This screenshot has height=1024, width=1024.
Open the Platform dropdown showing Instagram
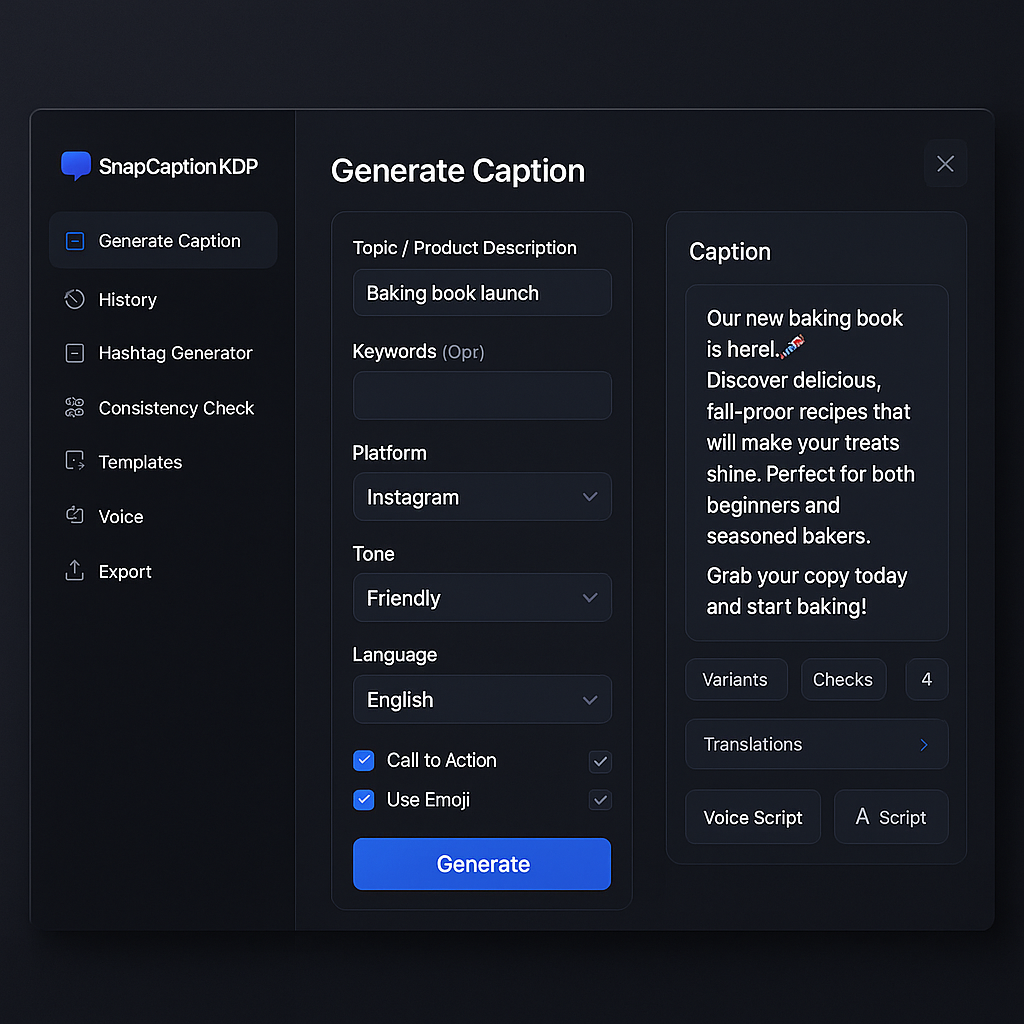482,497
